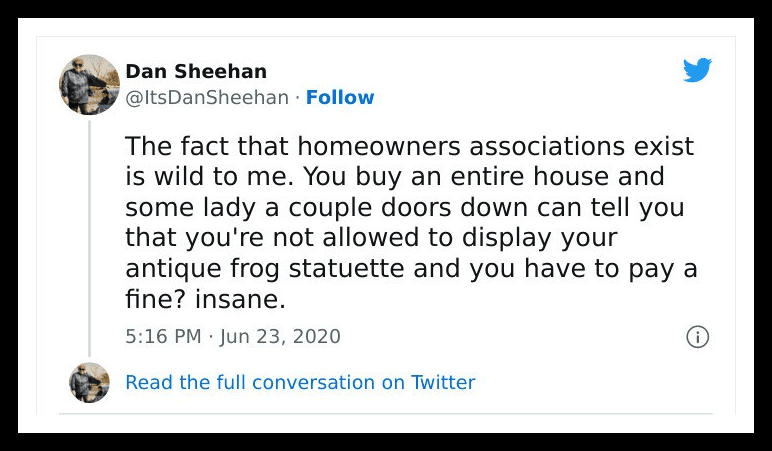Screen dimensions: 772x451
Task: Click the Twitter bird logo
Action: pyautogui.click(x=696, y=70)
